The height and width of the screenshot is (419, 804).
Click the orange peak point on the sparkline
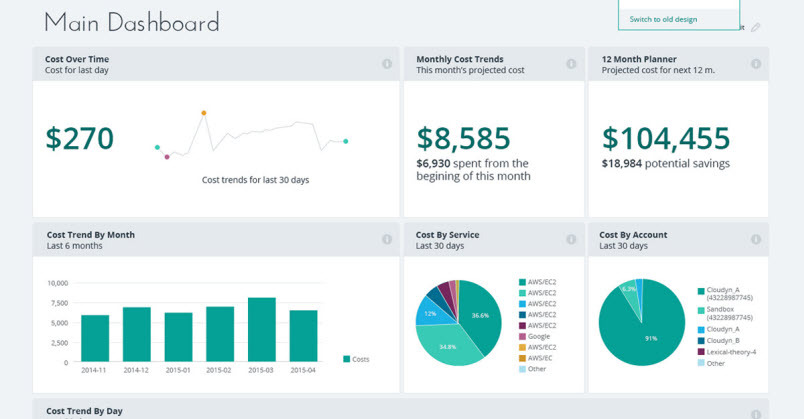point(204,113)
